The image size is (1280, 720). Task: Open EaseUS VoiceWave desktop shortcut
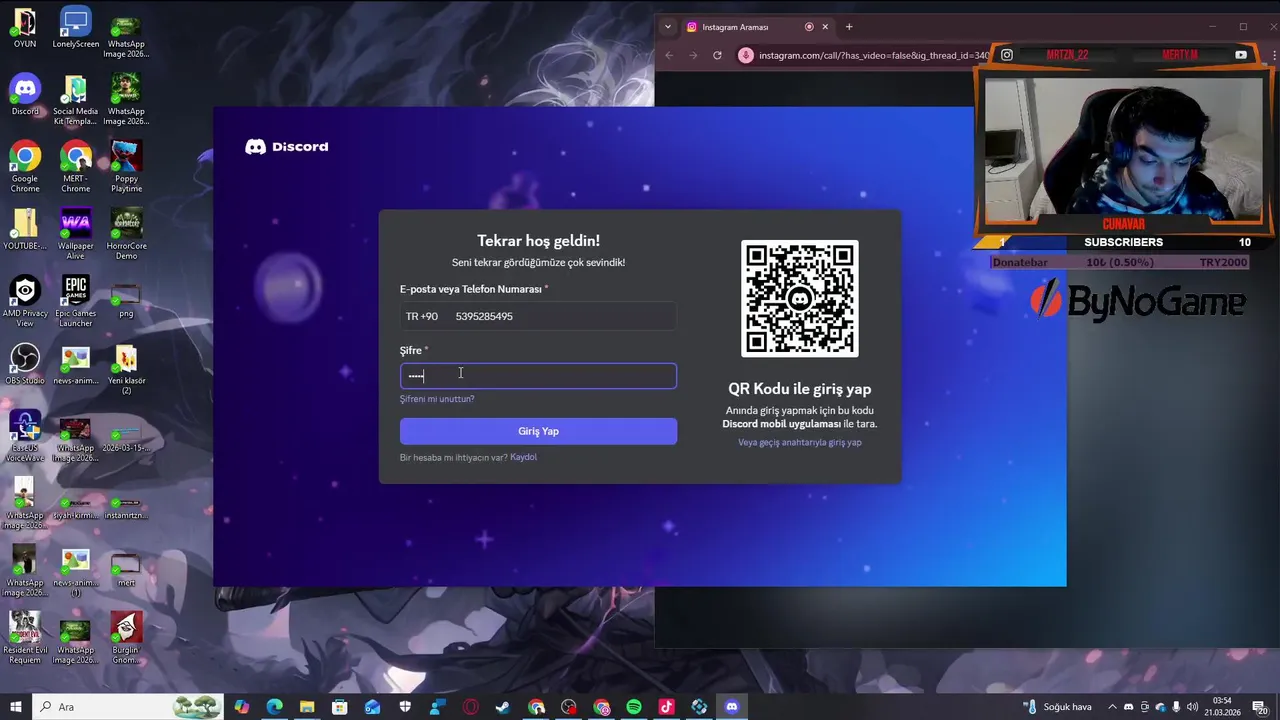25,437
